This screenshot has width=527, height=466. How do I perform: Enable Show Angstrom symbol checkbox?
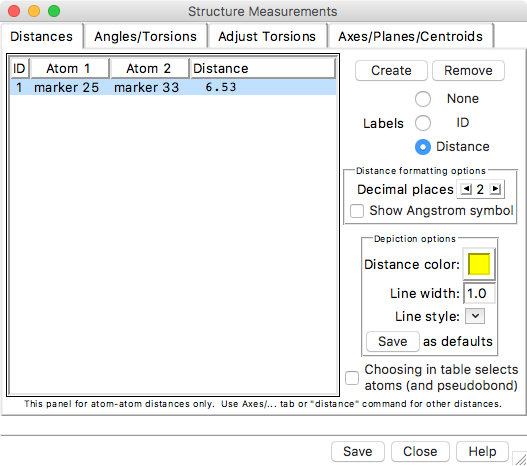[357, 211]
